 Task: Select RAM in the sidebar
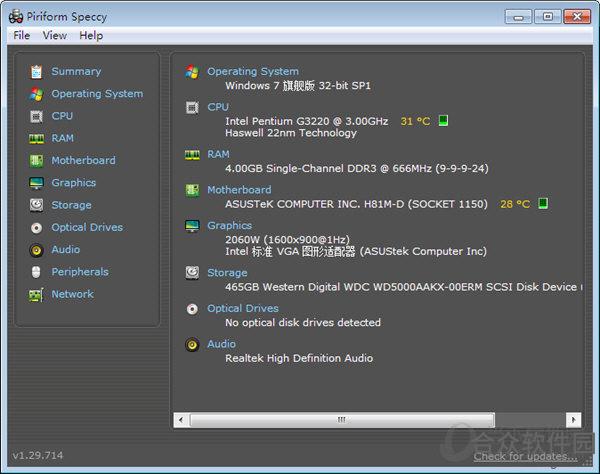62,138
